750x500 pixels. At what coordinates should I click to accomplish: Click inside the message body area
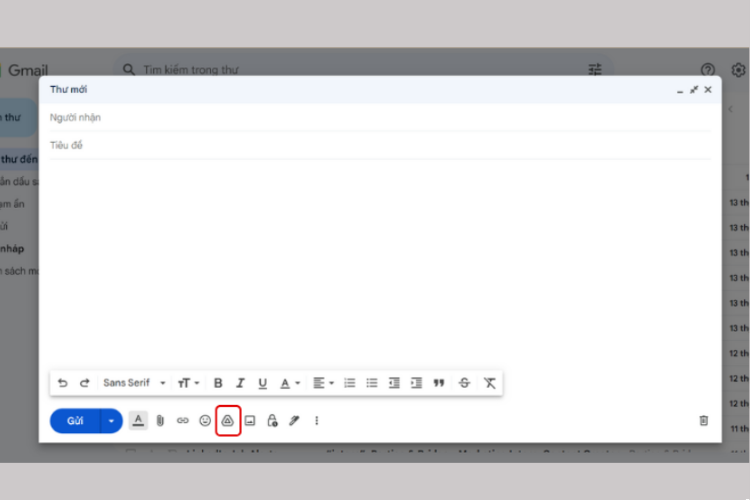[380, 263]
